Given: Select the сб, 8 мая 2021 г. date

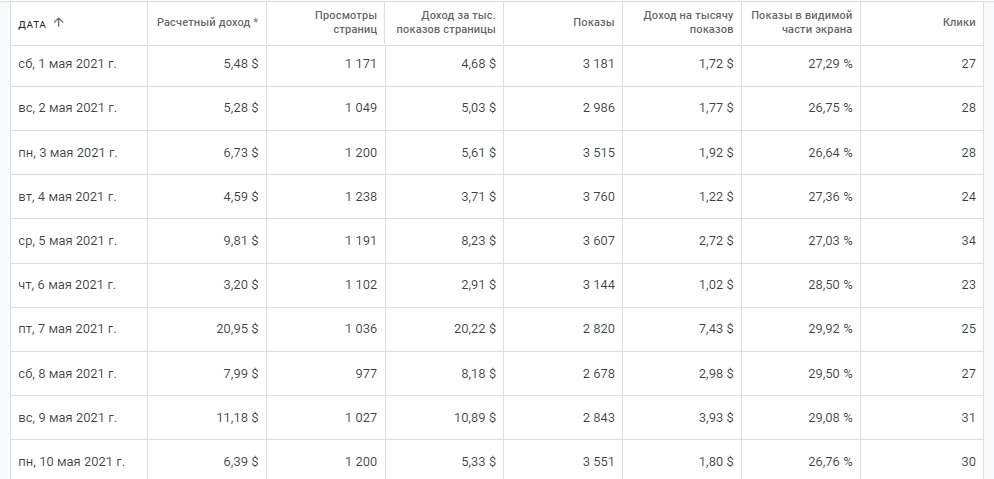Looking at the screenshot, I should [68, 374].
